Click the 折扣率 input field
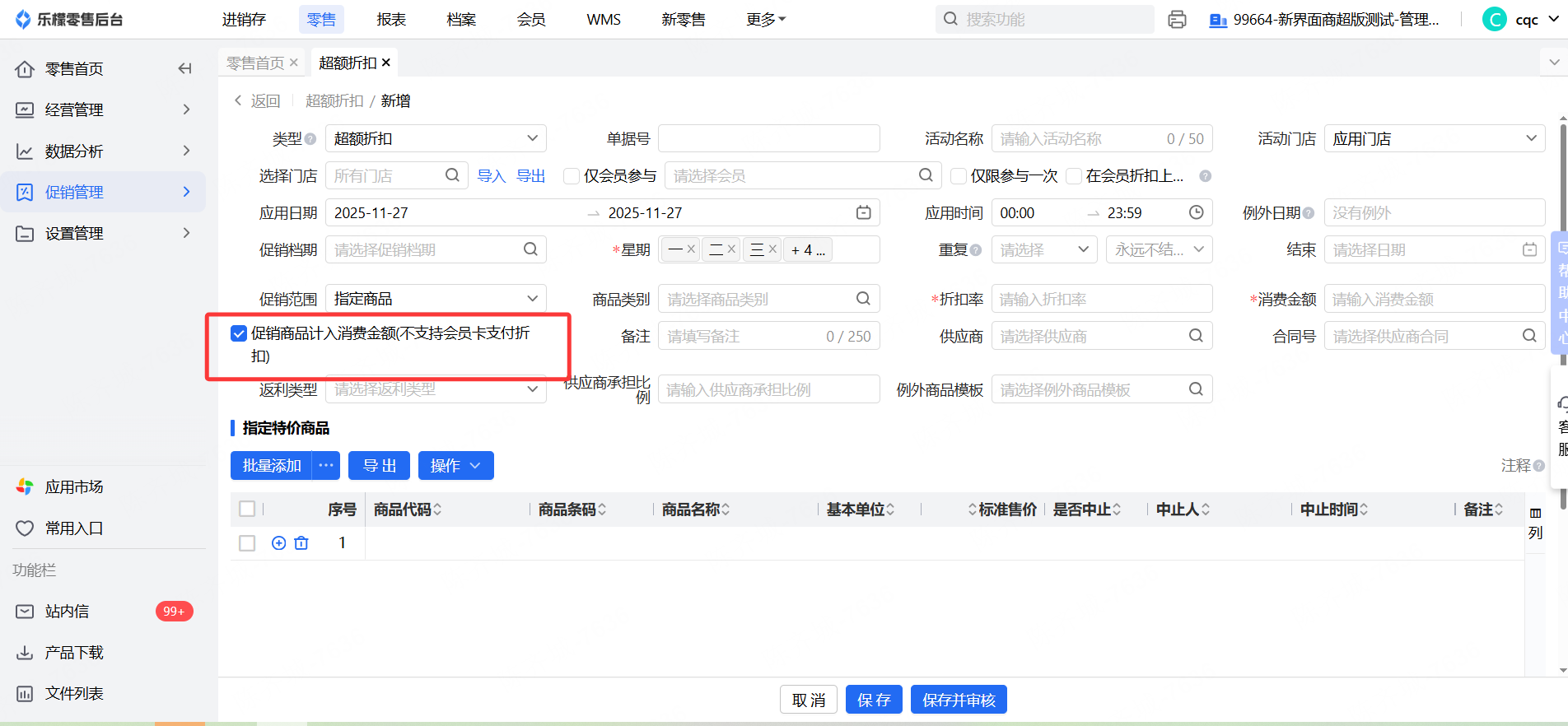 [x=1101, y=300]
